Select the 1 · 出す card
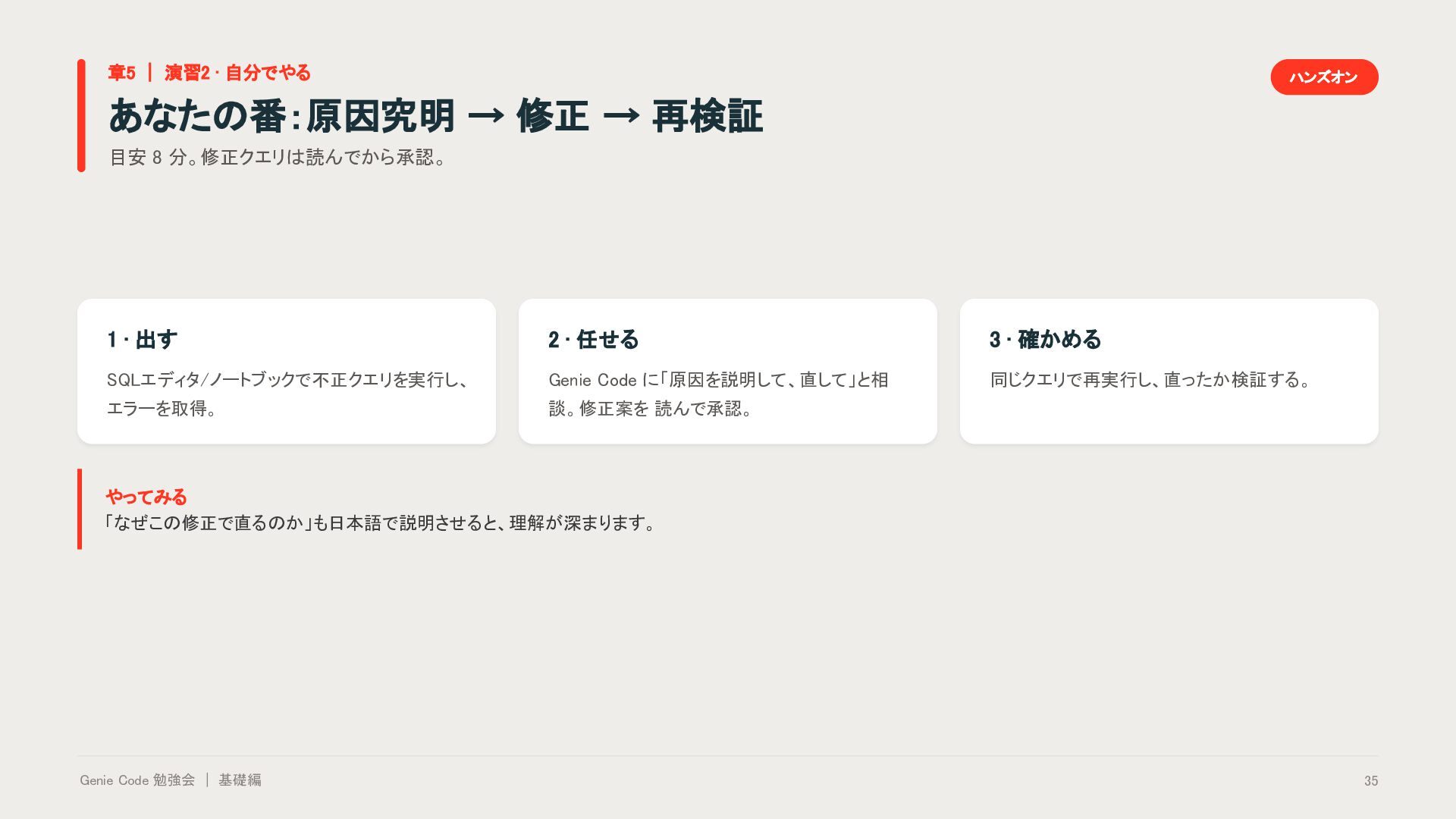 tap(287, 371)
